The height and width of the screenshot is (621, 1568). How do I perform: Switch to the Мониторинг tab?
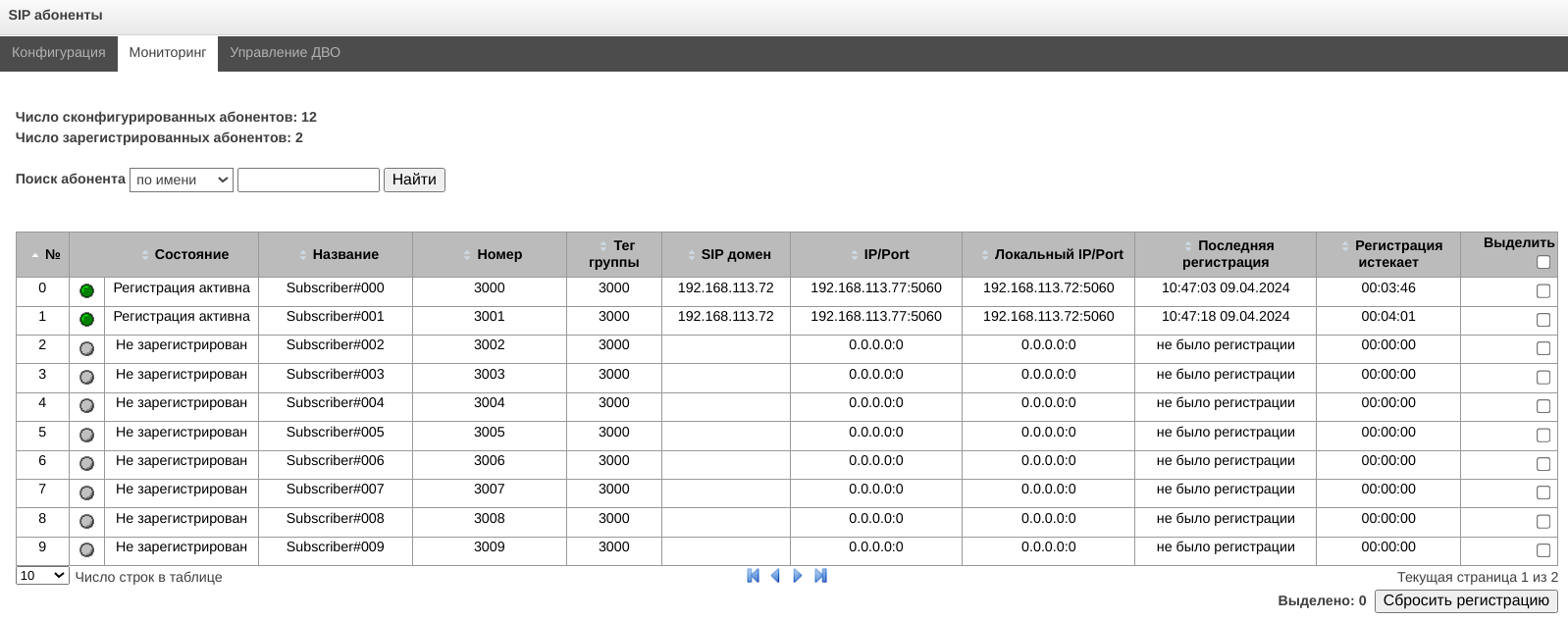168,53
